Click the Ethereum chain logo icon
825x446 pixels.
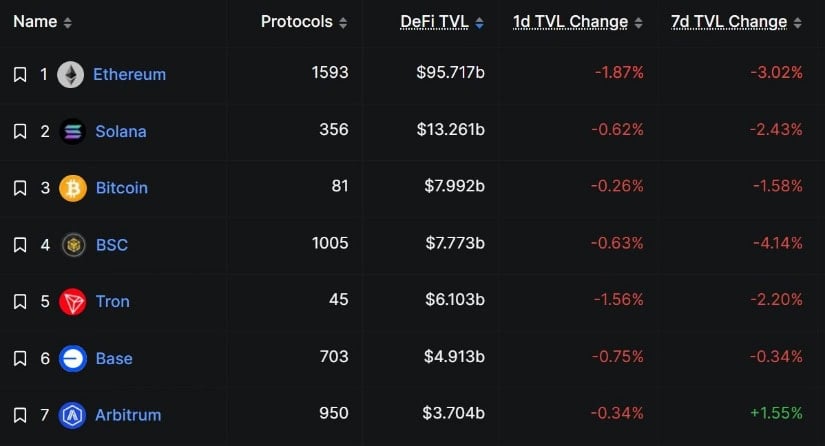click(x=71, y=75)
